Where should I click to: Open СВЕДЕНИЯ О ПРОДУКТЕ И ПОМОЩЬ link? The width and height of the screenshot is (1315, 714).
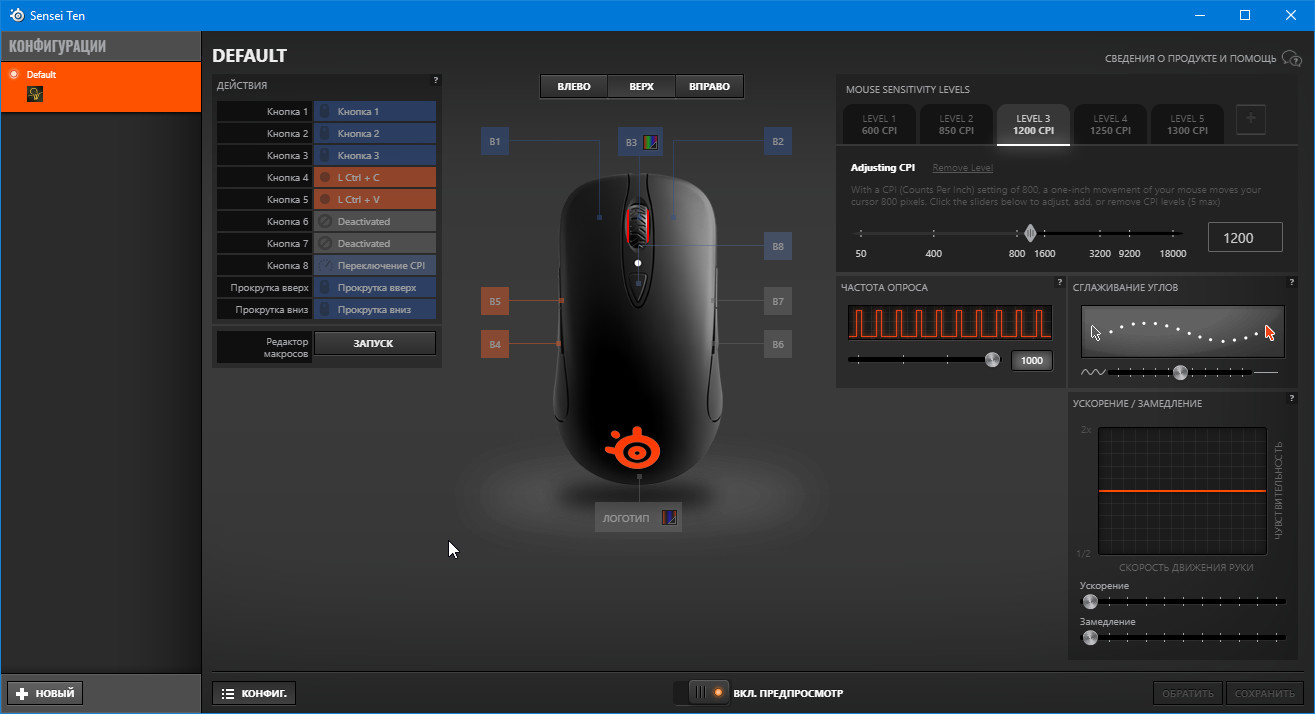(1190, 59)
